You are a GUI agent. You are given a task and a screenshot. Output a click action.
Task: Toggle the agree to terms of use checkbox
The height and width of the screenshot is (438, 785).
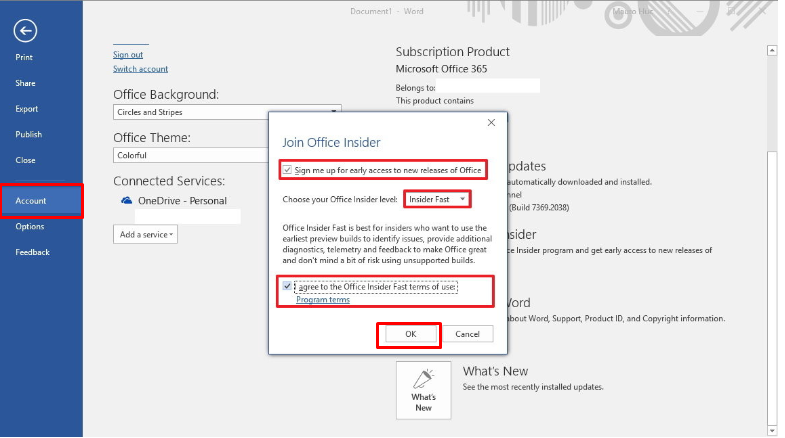click(287, 286)
